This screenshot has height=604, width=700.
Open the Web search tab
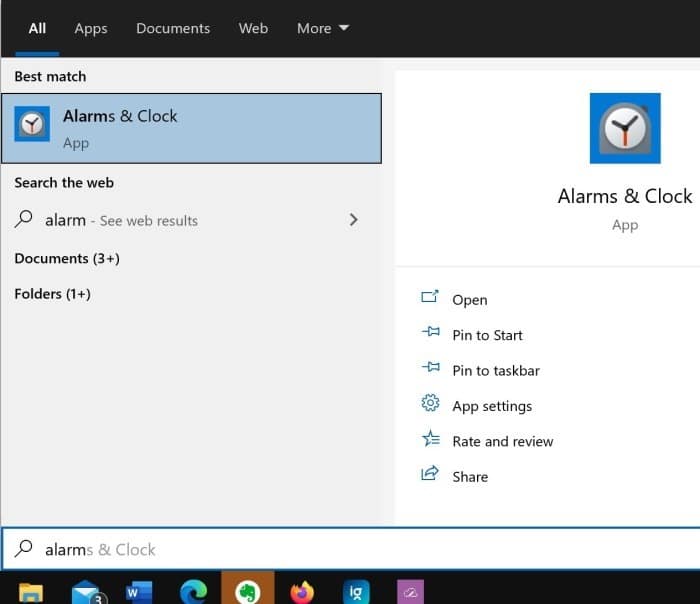click(x=253, y=29)
